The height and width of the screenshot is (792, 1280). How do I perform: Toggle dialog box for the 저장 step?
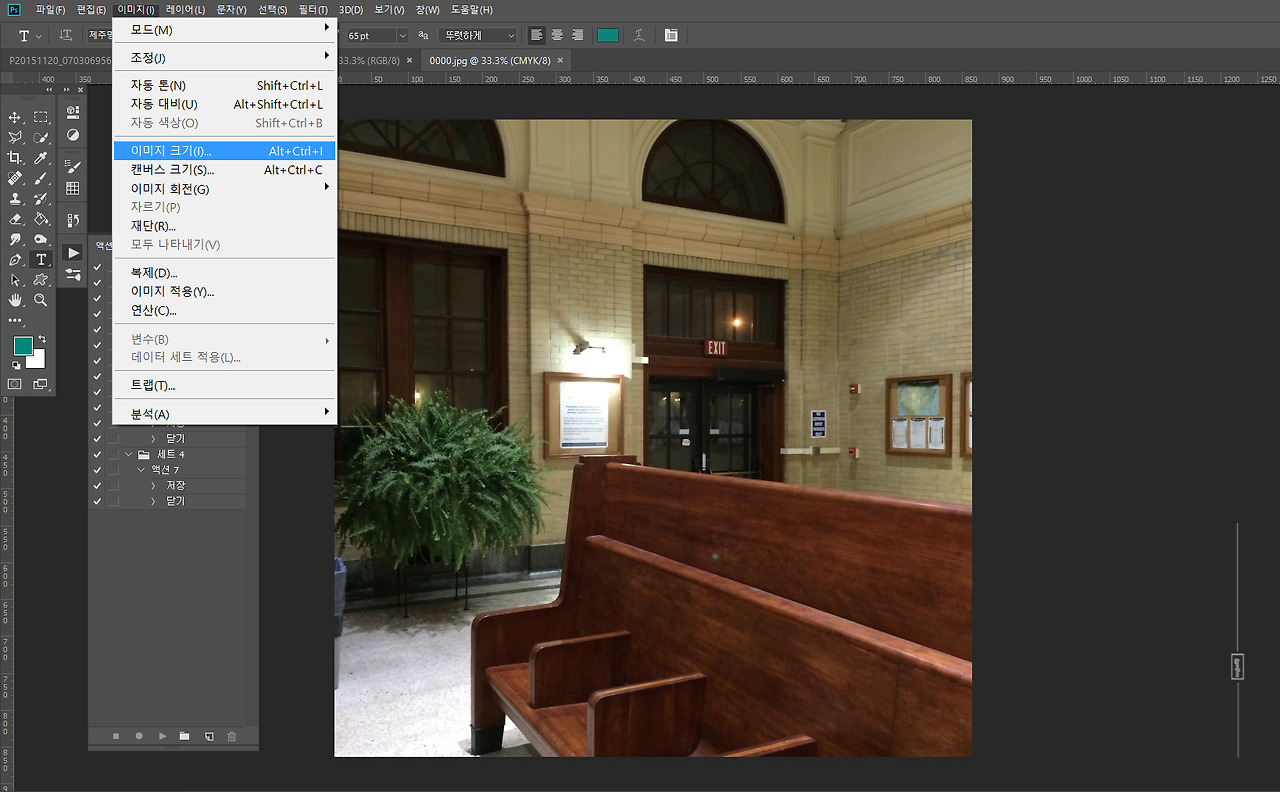coord(113,485)
